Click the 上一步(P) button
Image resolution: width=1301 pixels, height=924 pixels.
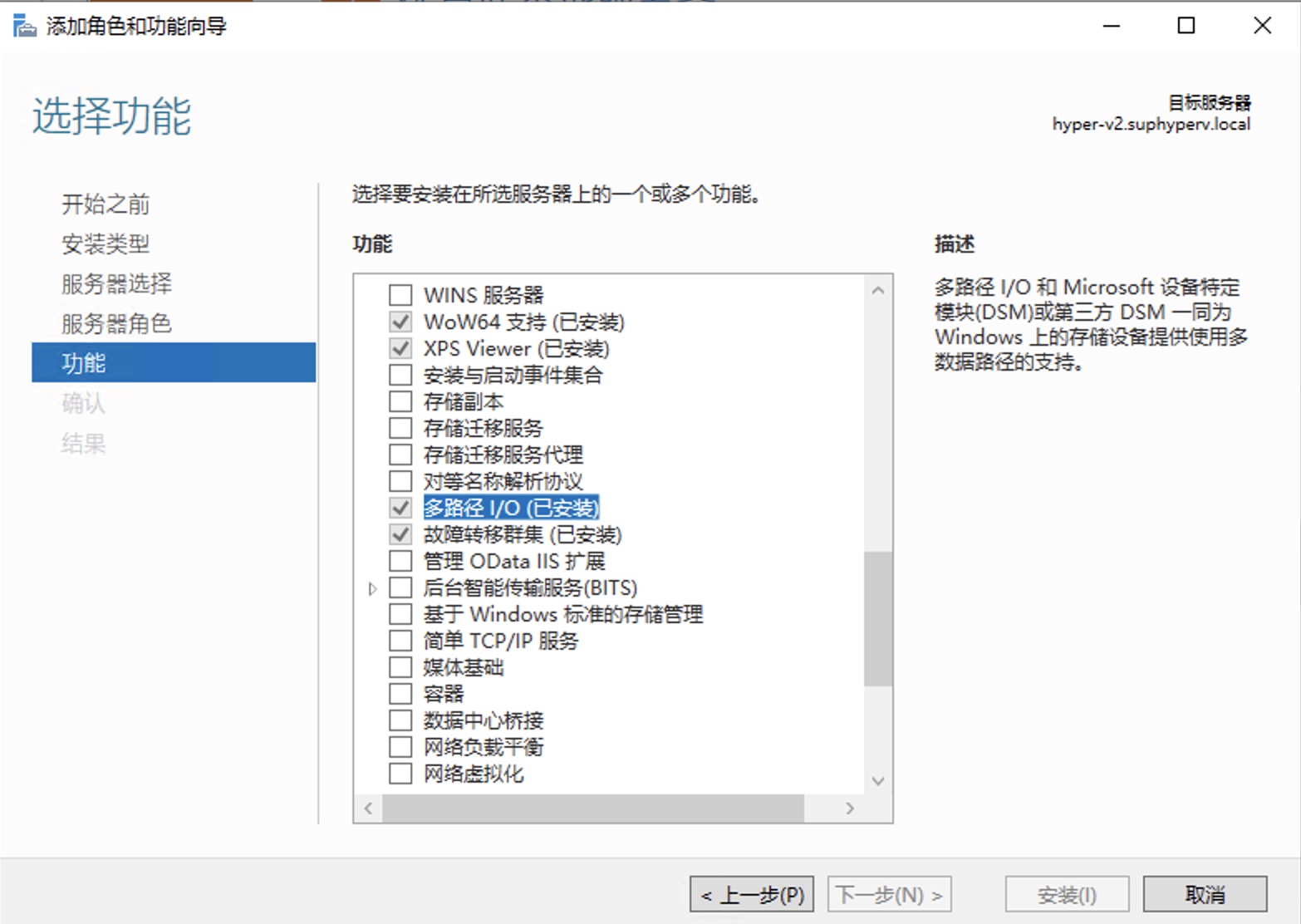(x=752, y=895)
